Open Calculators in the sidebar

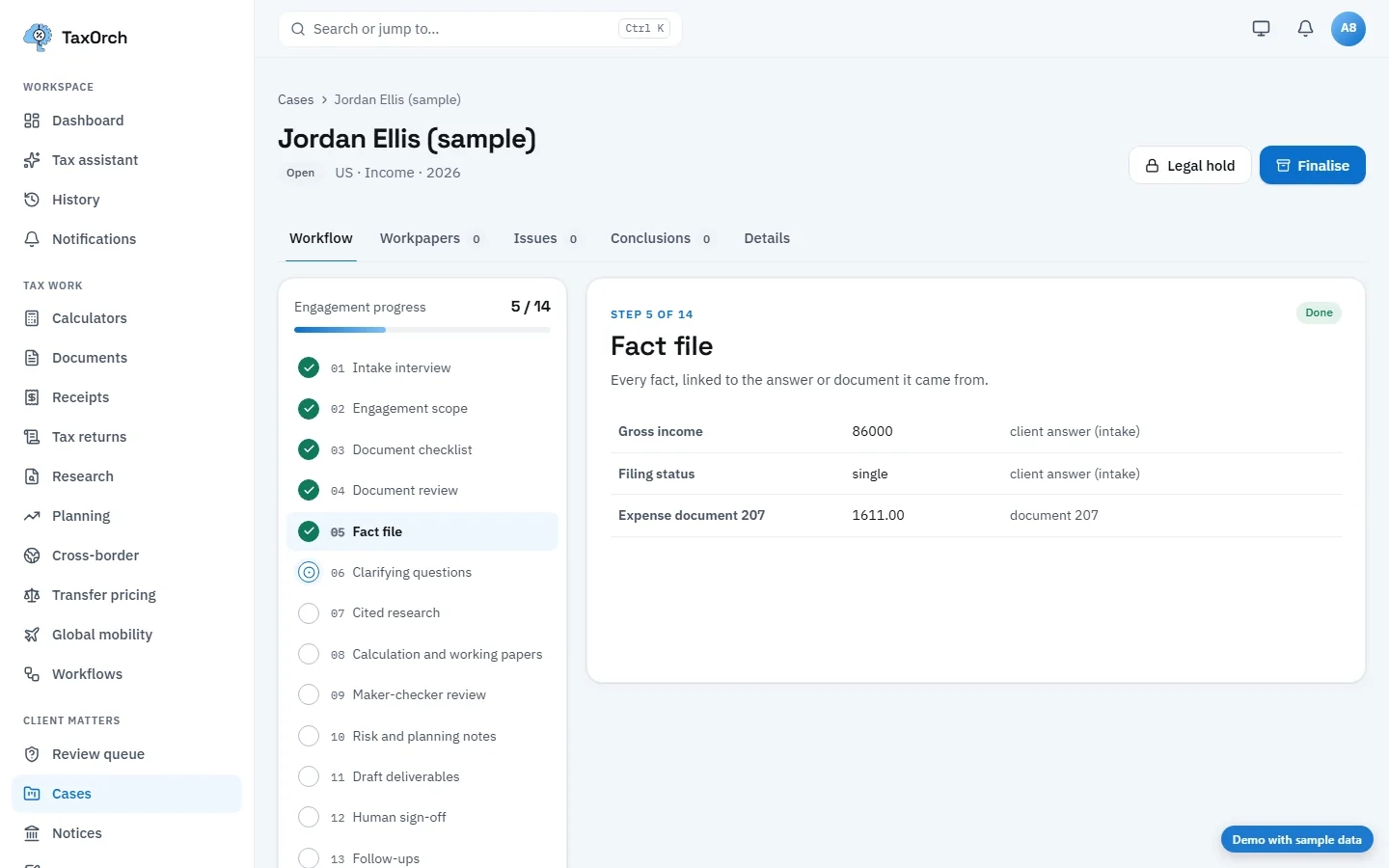[126, 318]
